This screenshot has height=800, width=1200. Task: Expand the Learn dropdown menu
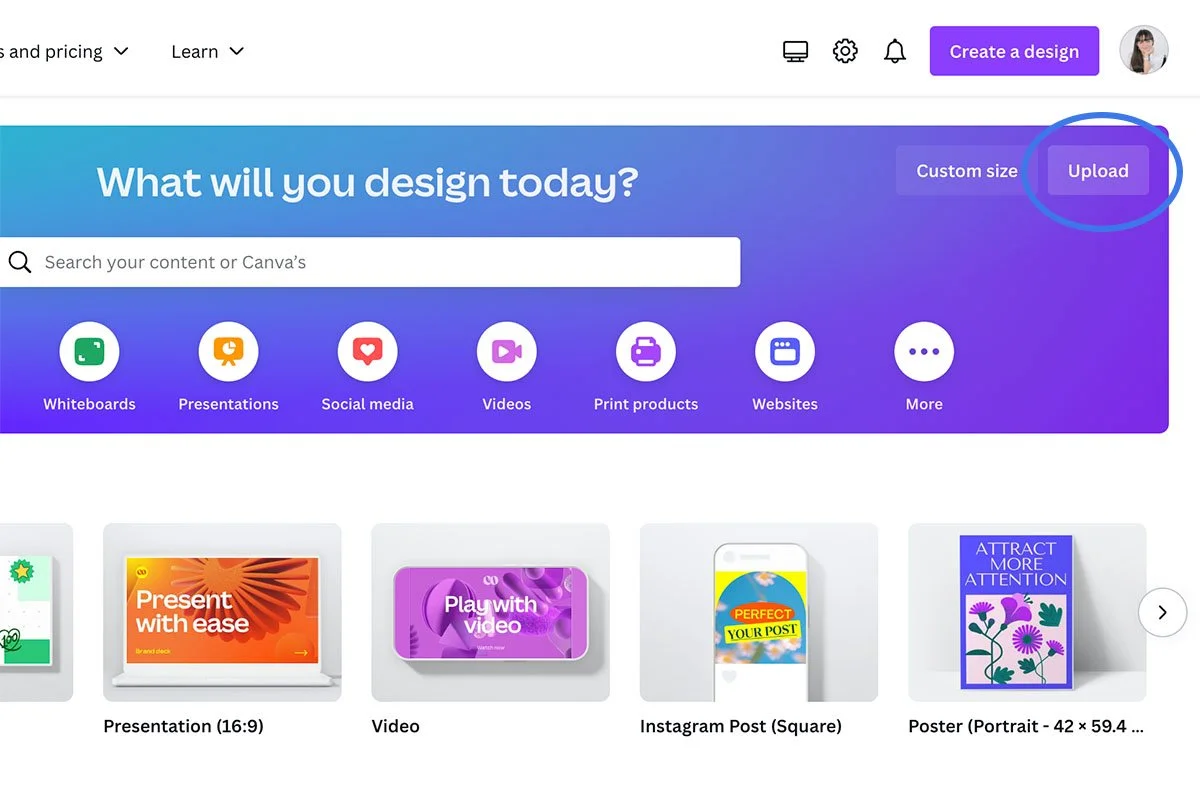pos(207,51)
